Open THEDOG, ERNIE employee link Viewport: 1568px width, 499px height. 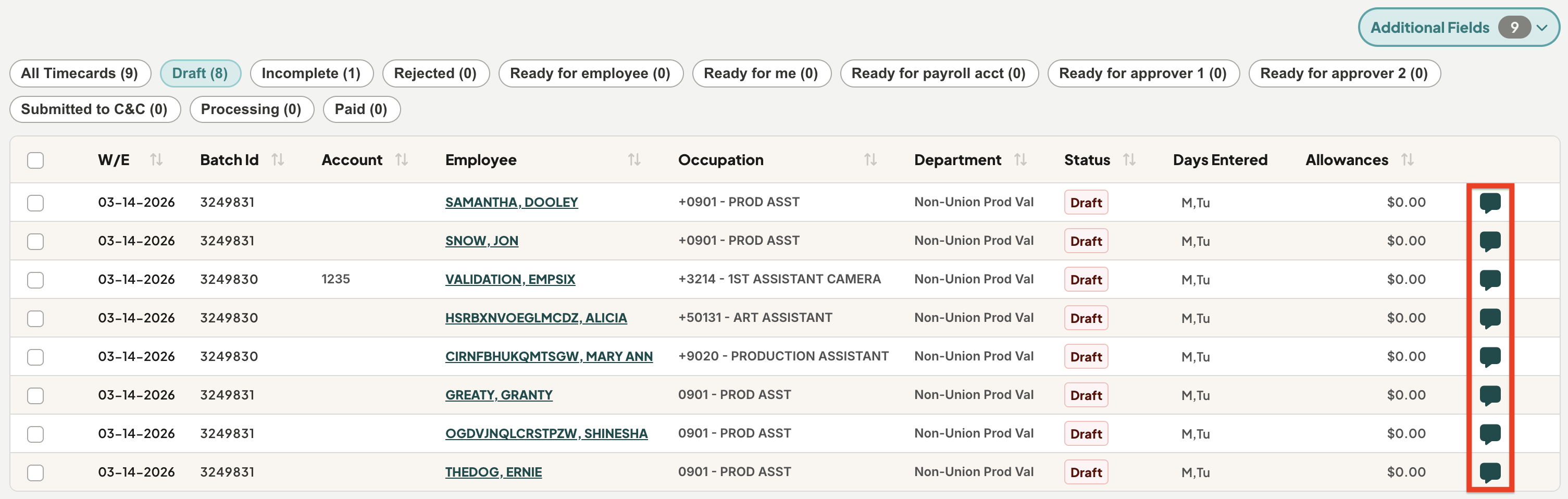tap(493, 472)
